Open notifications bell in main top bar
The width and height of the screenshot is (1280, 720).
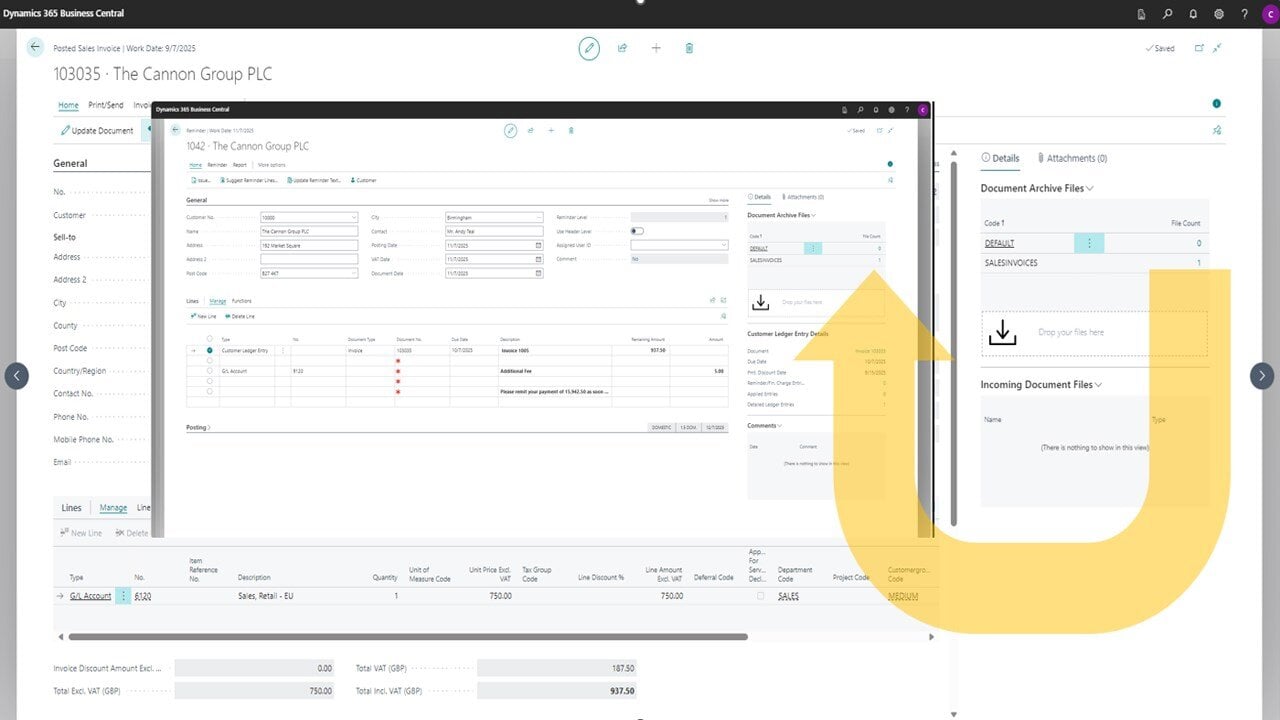point(1193,14)
